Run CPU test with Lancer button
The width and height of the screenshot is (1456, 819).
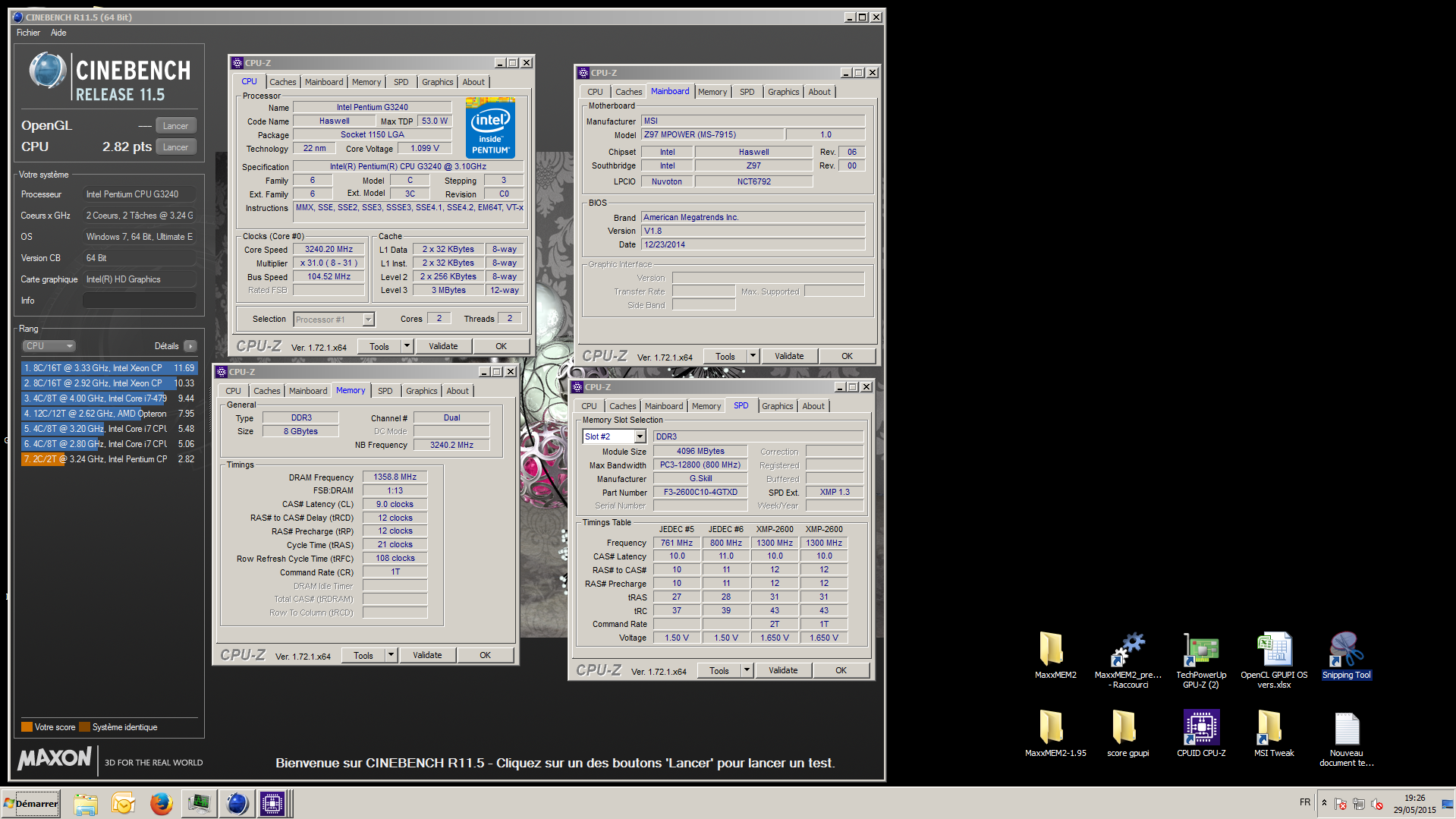[176, 147]
